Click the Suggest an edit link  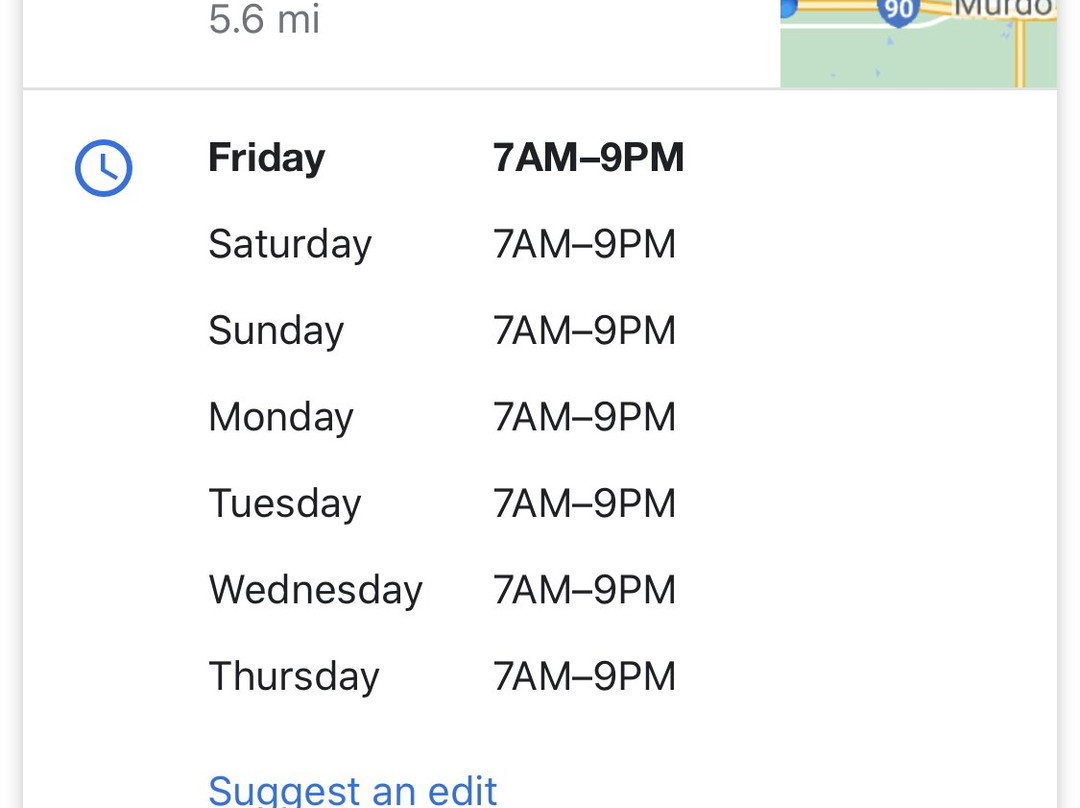(353, 791)
